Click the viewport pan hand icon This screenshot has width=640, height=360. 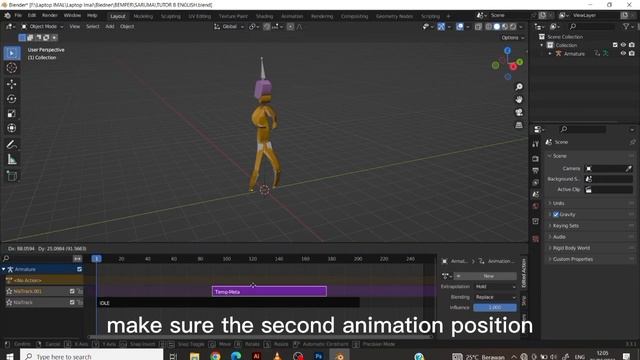[x=519, y=100]
